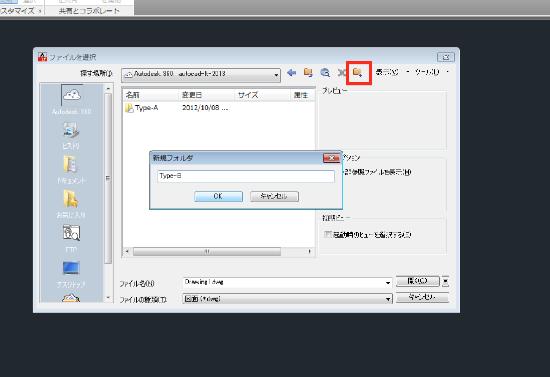Image resolution: width=550 pixels, height=377 pixels.
Task: Click Cancel in the new folder dialog
Action: (x=274, y=196)
